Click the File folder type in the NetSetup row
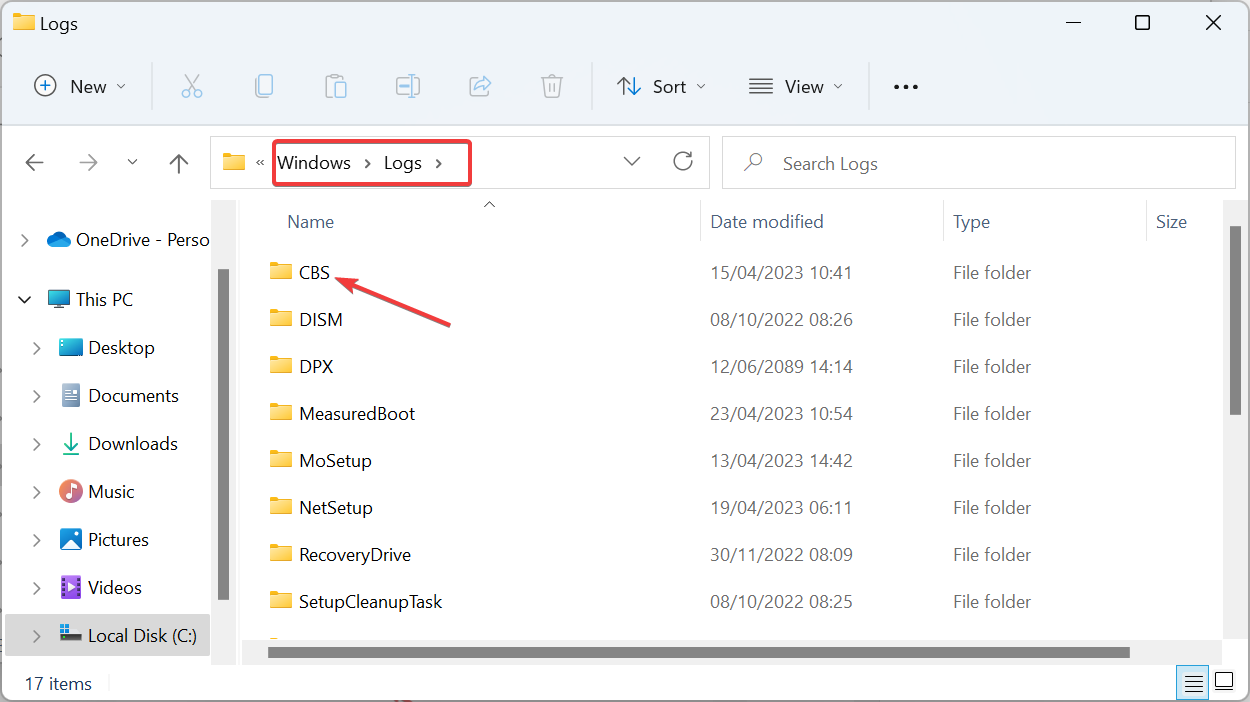 point(992,507)
